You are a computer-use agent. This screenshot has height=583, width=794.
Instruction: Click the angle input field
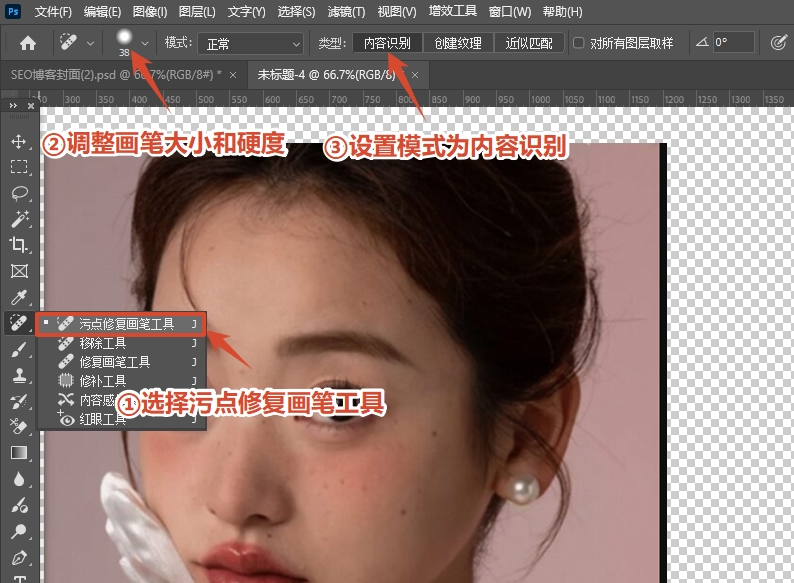[735, 43]
